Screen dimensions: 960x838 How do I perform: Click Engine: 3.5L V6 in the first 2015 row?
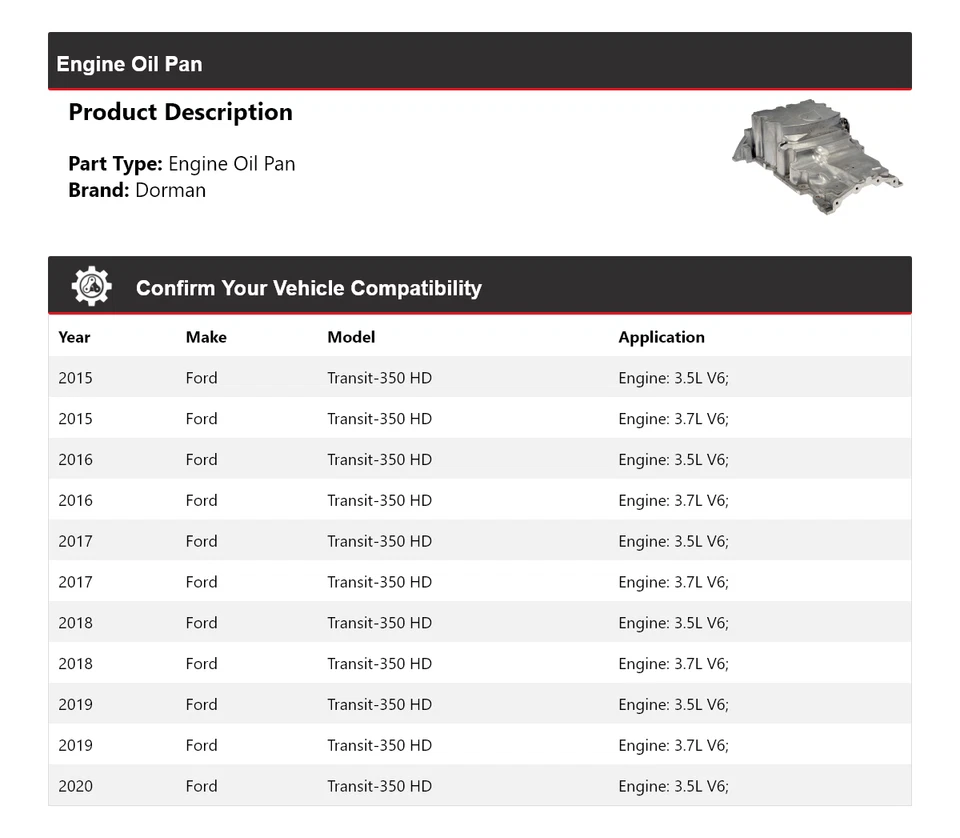click(673, 378)
